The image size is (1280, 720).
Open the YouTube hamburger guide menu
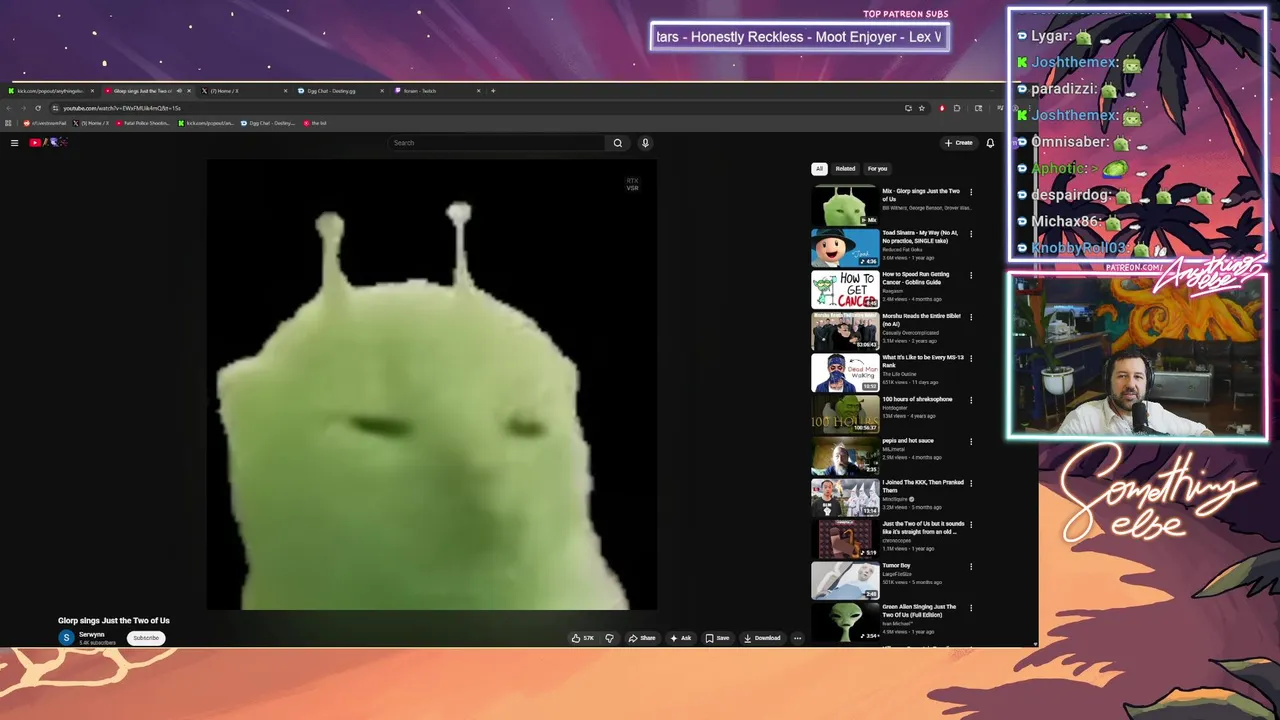click(x=14, y=143)
